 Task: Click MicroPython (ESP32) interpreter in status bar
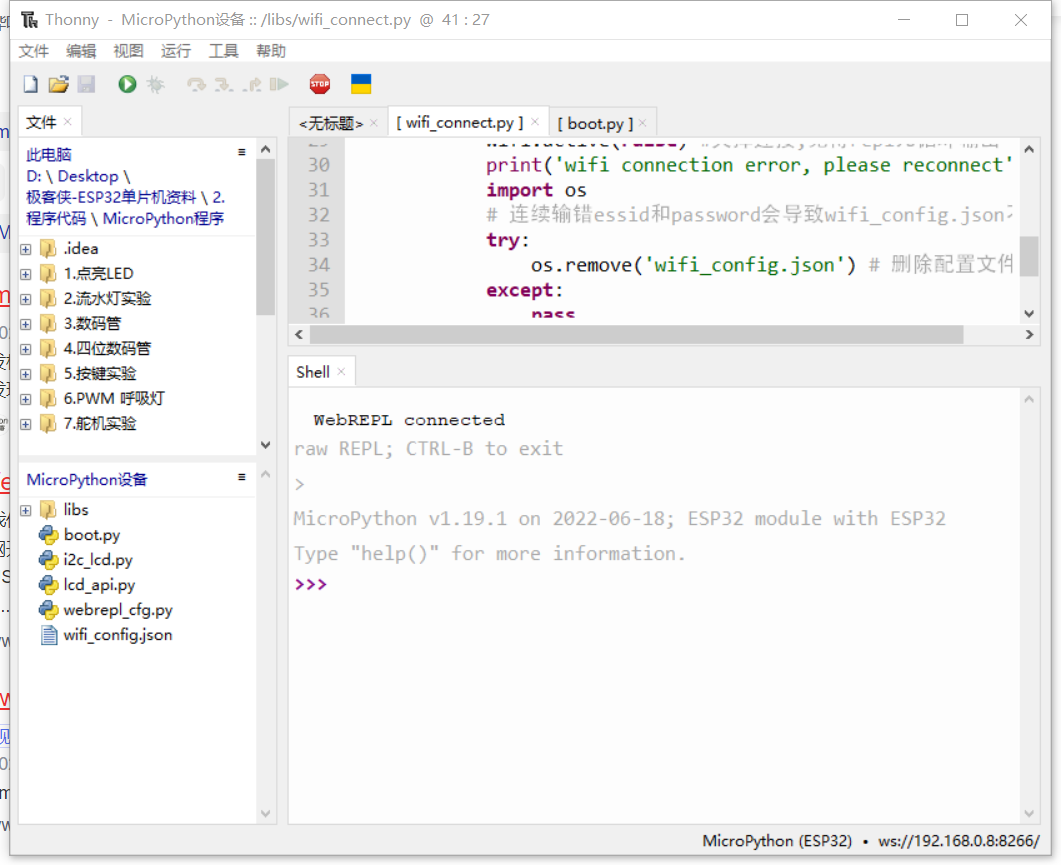pyautogui.click(x=777, y=841)
